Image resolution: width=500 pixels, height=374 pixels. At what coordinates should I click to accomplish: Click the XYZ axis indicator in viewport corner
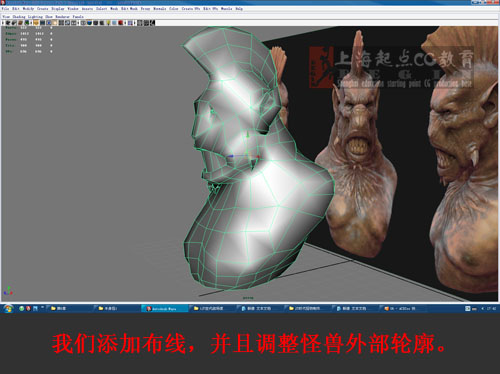tap(8, 291)
